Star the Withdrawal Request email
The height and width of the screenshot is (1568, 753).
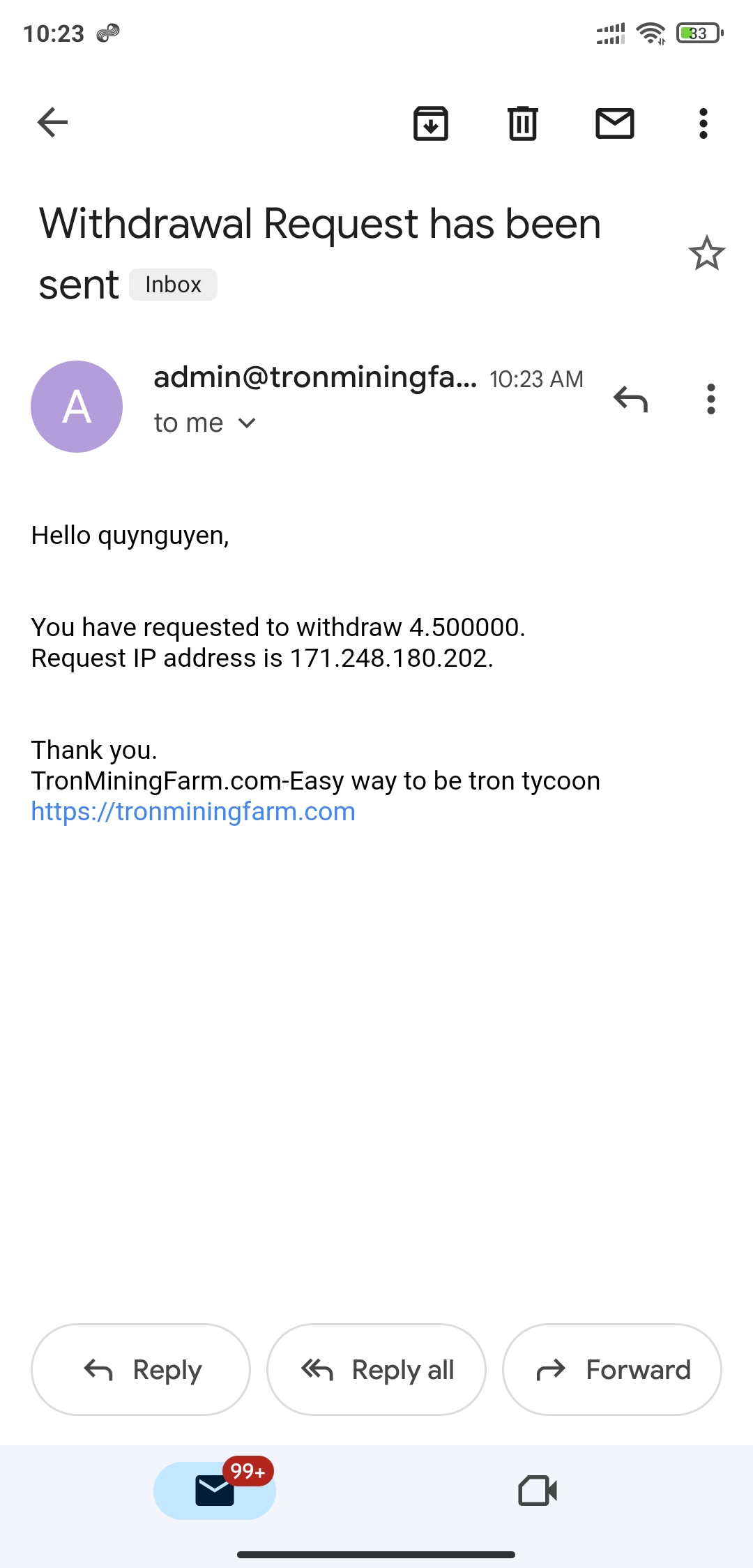[x=706, y=253]
